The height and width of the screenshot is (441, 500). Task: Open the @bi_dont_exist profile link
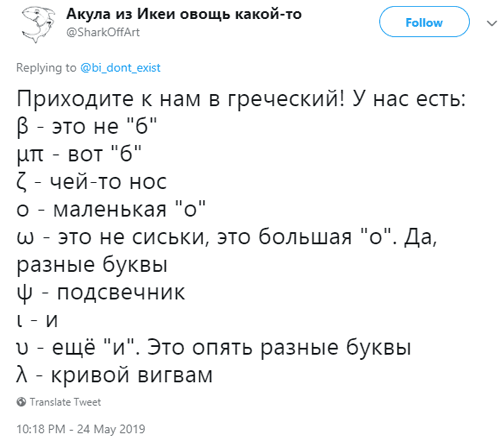click(120, 68)
